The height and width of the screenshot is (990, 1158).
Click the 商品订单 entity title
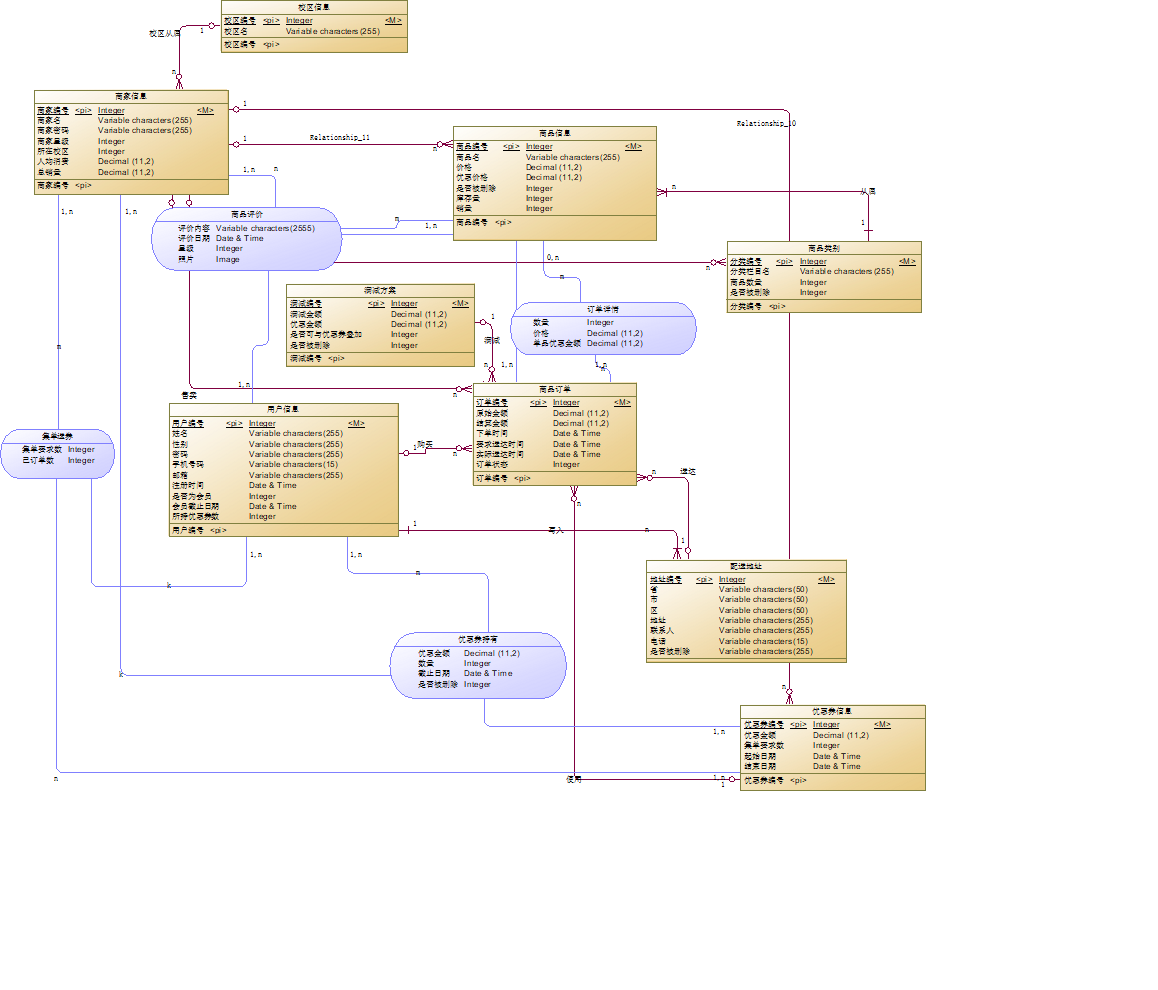coord(555,389)
